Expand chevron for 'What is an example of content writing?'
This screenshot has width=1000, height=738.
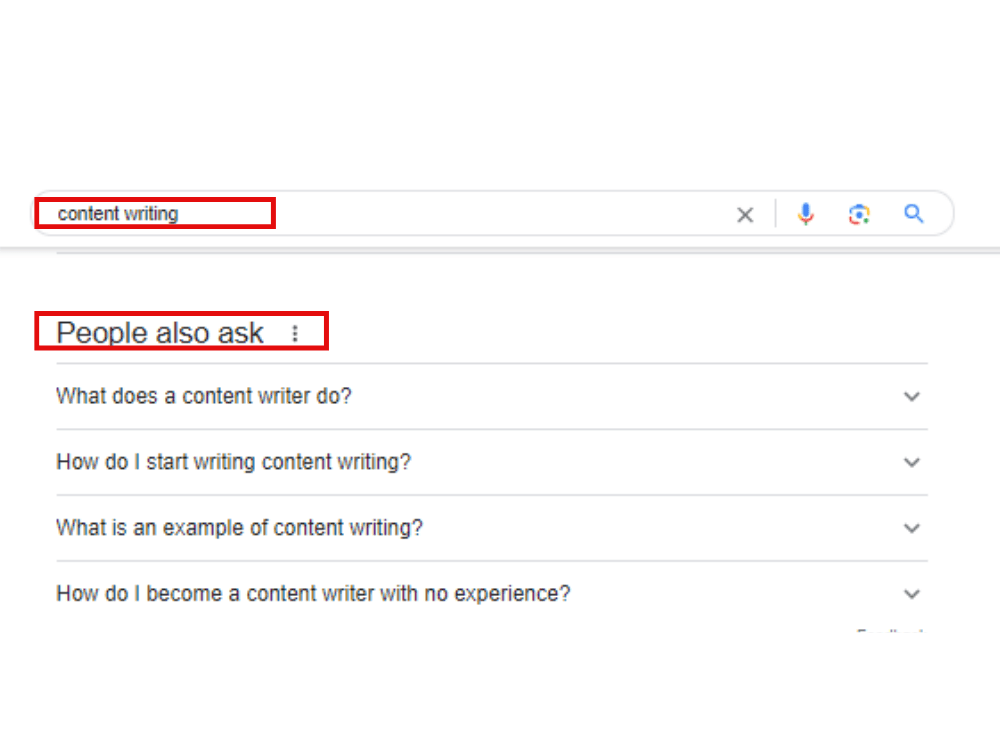pos(911,528)
